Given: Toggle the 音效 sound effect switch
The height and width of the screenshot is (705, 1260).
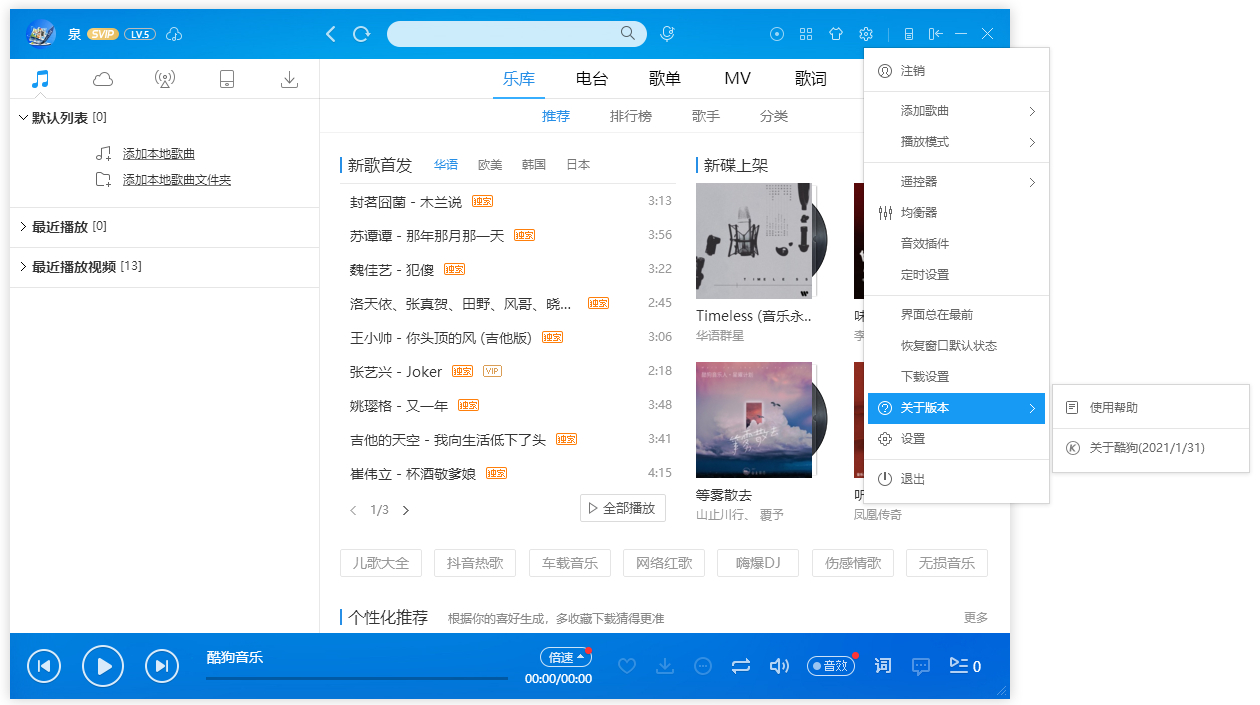Looking at the screenshot, I should 831,666.
